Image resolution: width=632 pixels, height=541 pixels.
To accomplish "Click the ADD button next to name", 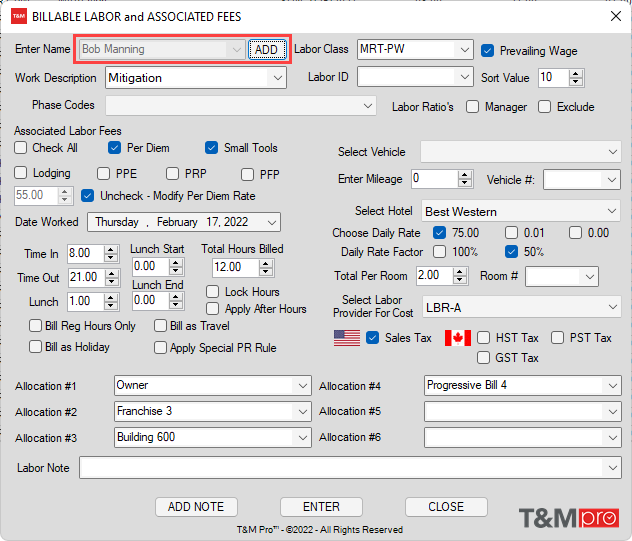I will click(267, 50).
